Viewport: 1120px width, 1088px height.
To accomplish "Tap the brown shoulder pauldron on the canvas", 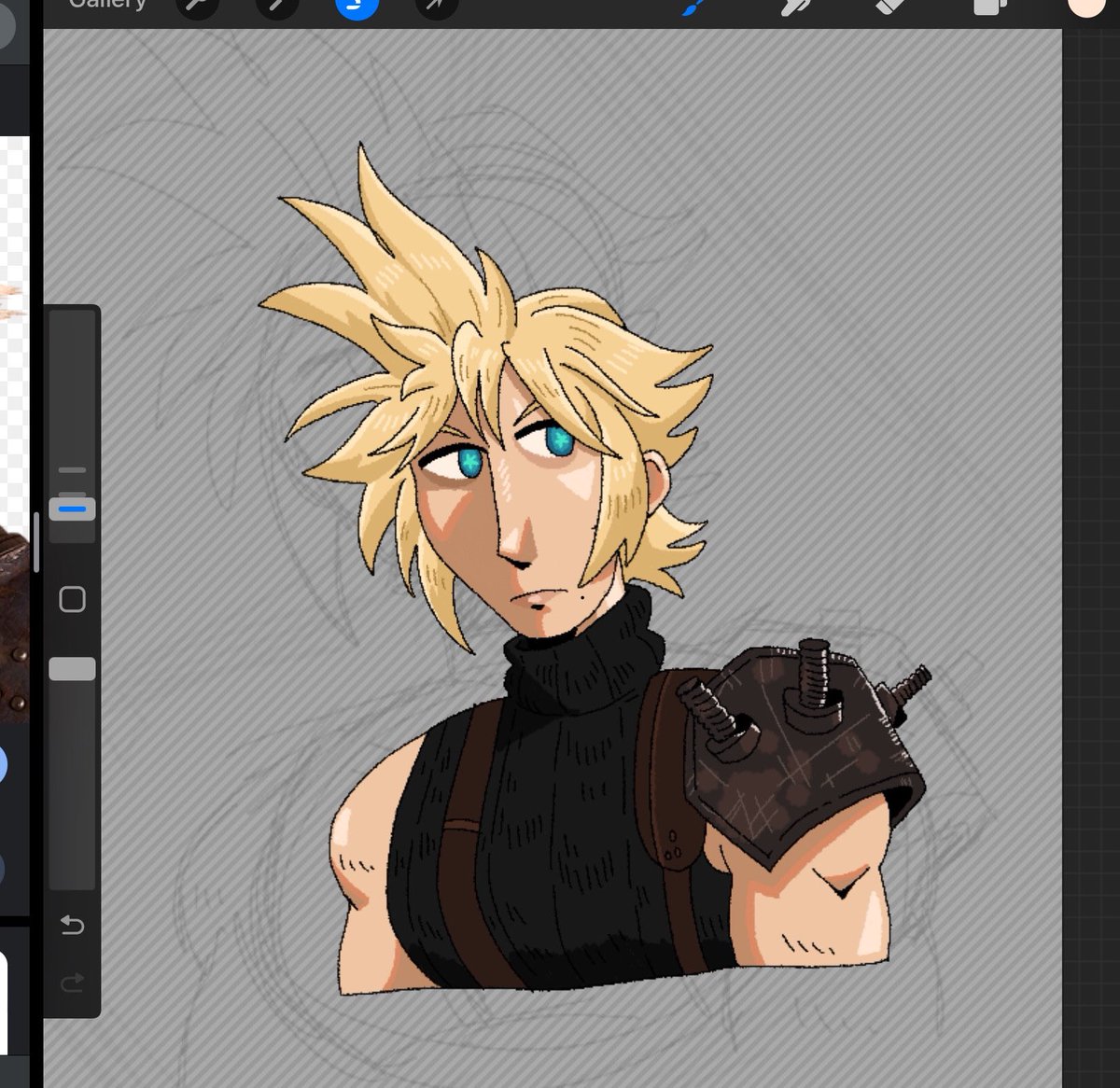I will pyautogui.click(x=803, y=756).
